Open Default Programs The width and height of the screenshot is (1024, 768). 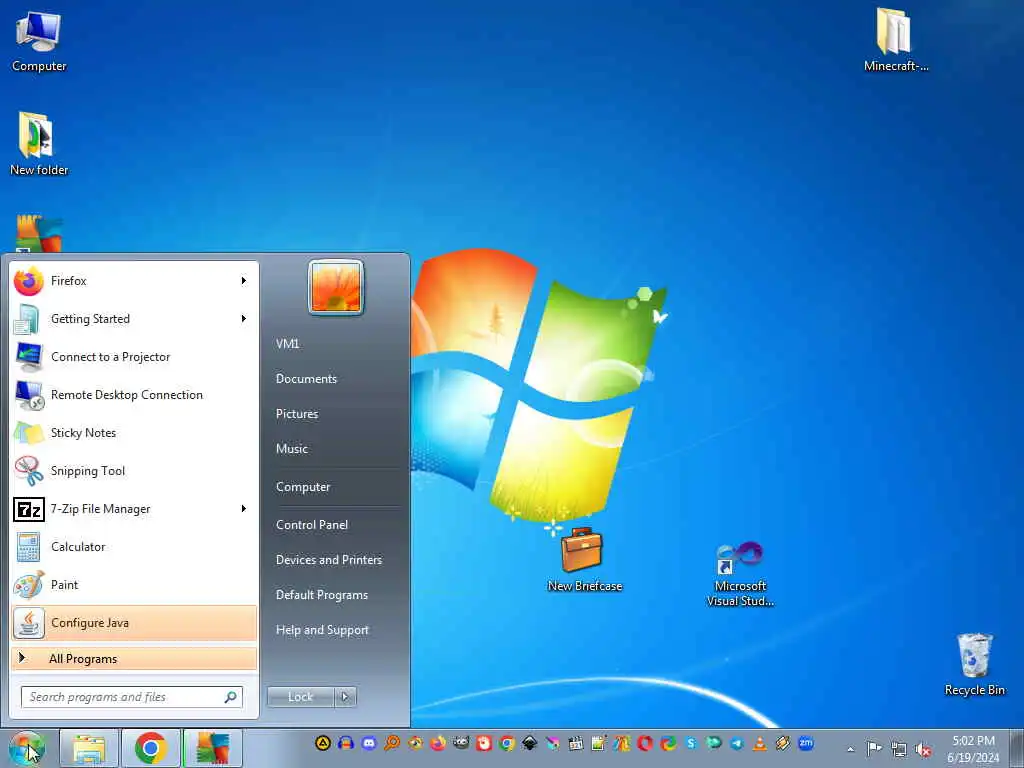(322, 595)
